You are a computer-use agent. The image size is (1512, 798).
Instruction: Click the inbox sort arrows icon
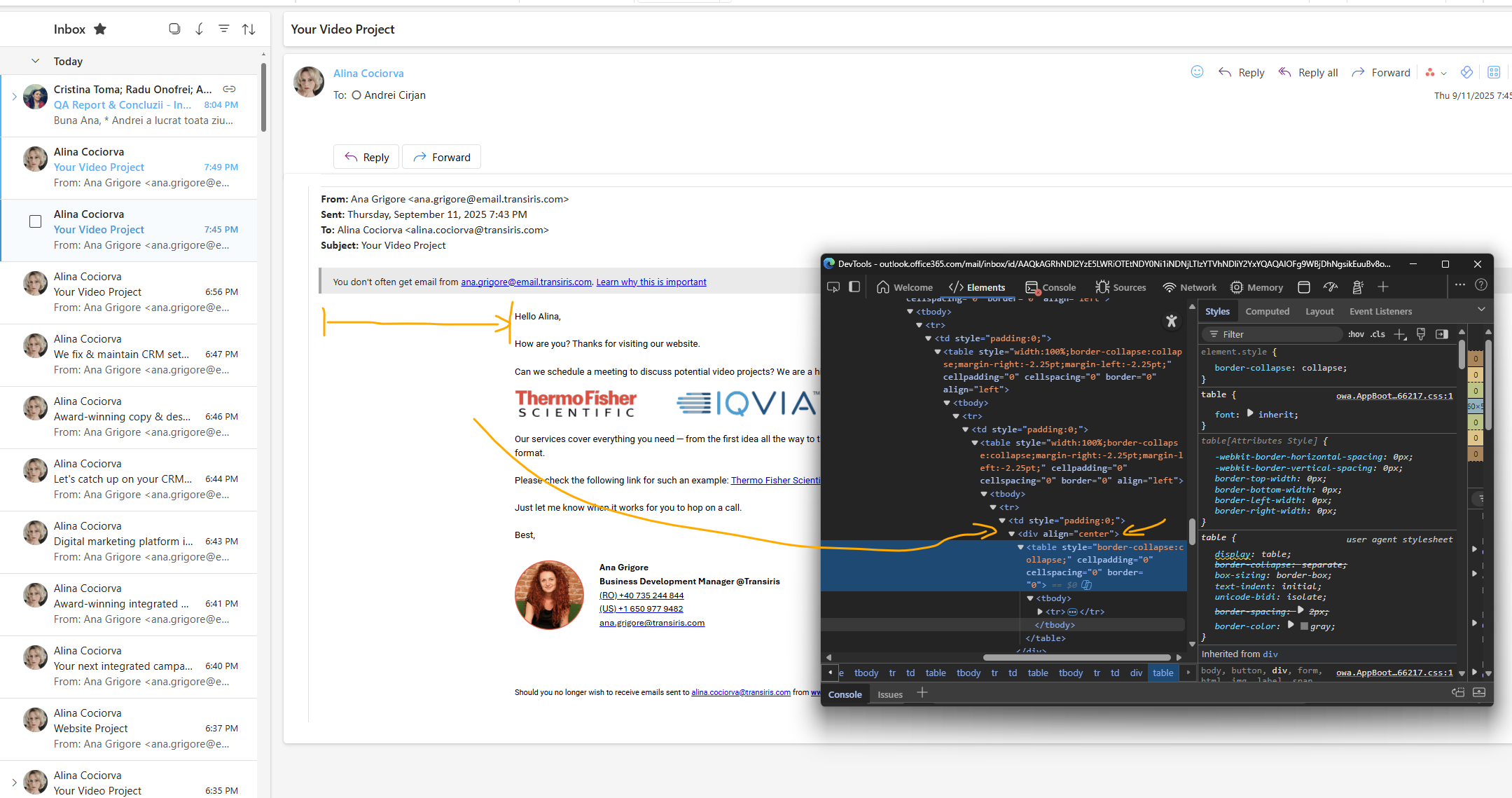click(249, 29)
